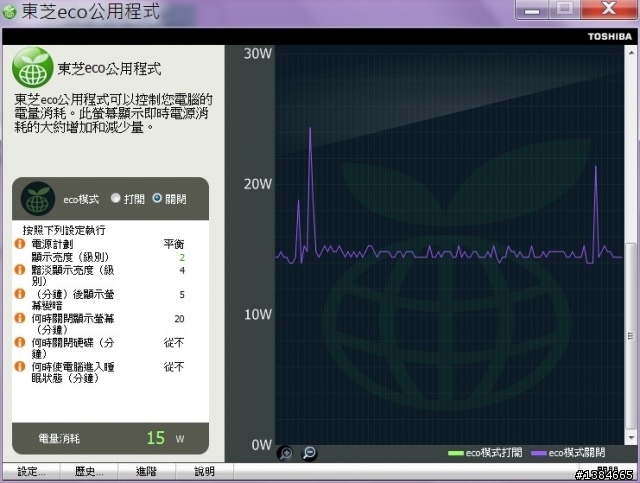Select the 關閉 eco mode radio button
This screenshot has width=640, height=483.
(157, 198)
